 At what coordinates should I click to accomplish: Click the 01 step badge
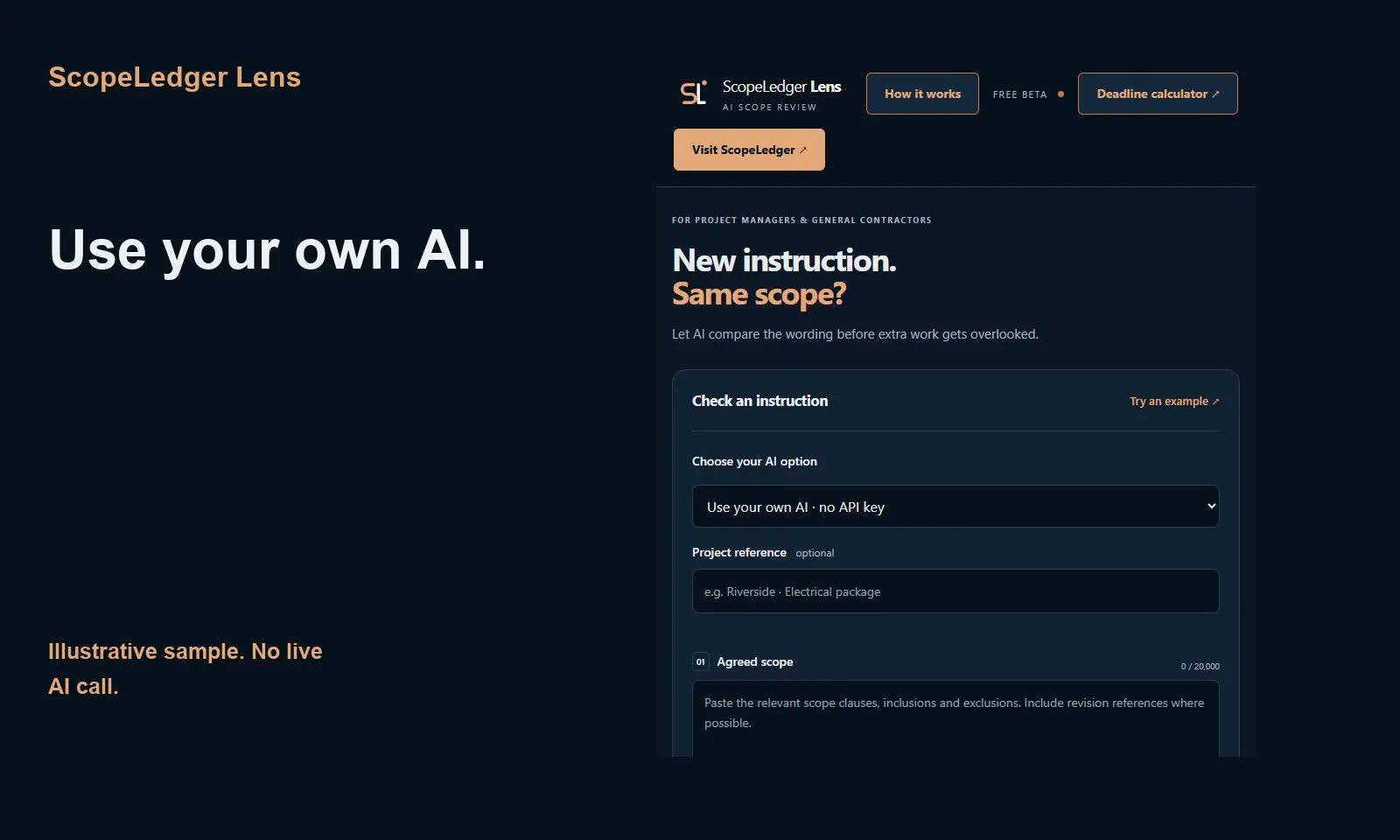700,661
